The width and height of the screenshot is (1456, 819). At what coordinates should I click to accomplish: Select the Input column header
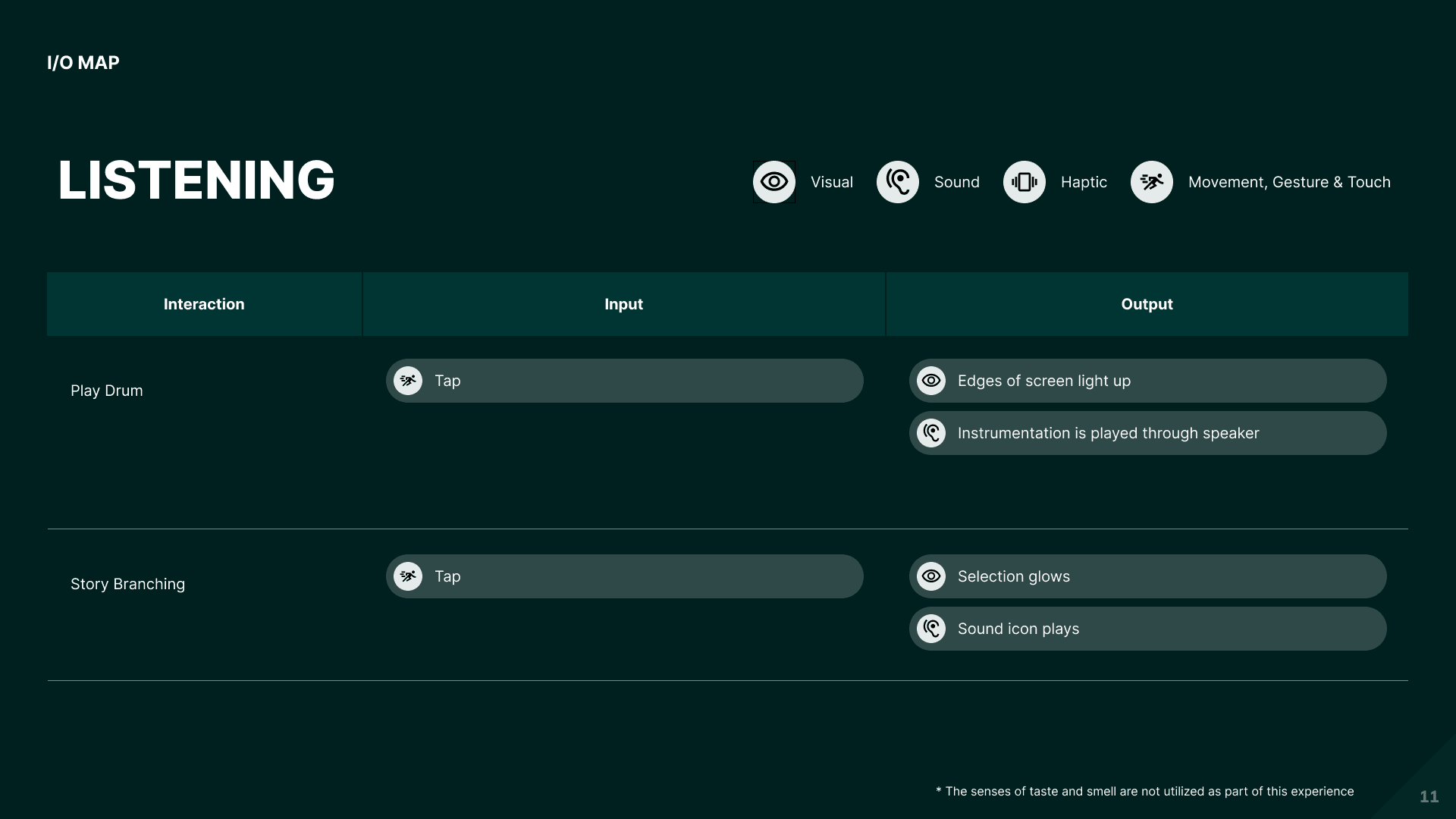(623, 304)
